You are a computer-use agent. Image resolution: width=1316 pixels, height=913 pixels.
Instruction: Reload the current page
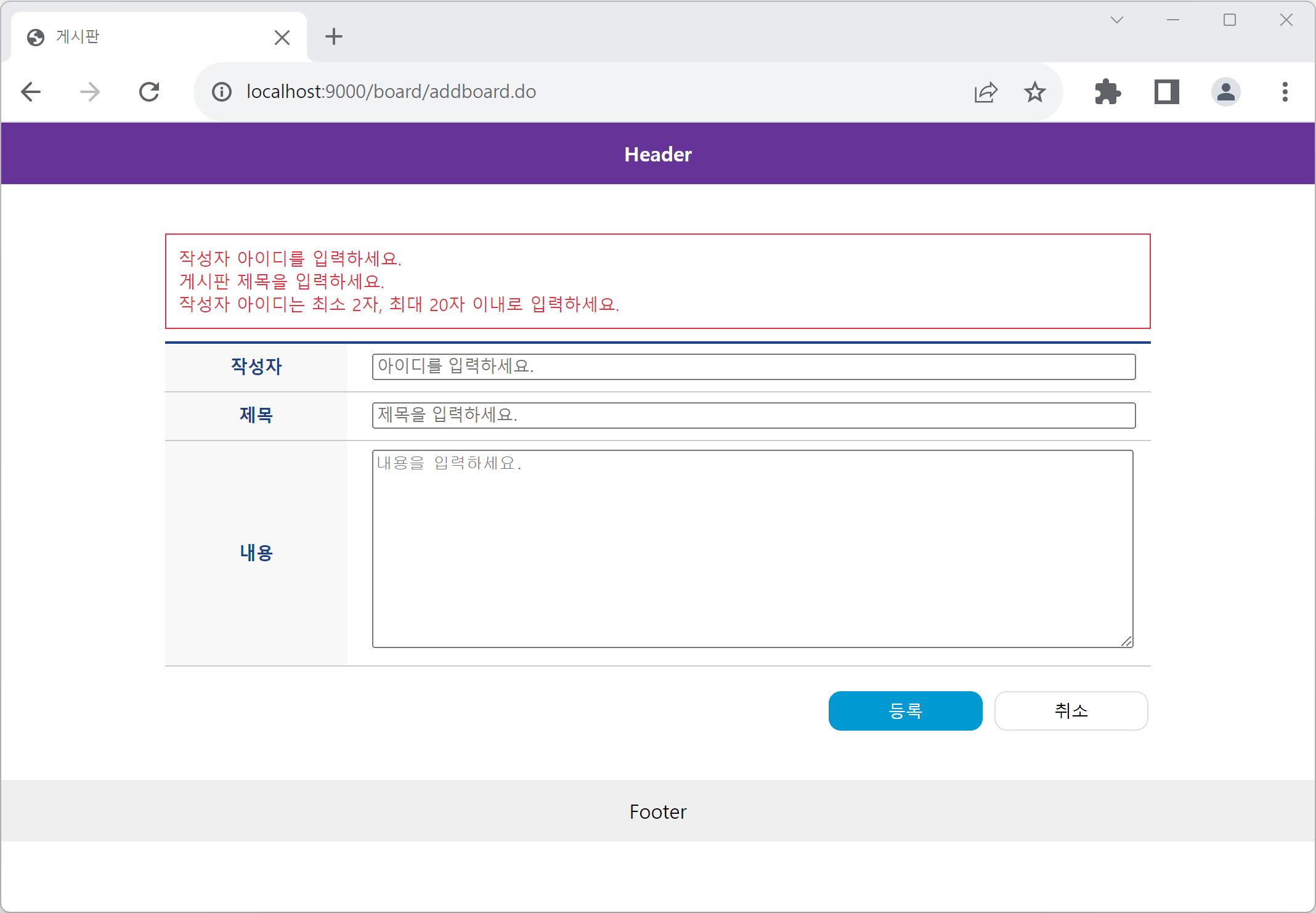click(x=149, y=92)
